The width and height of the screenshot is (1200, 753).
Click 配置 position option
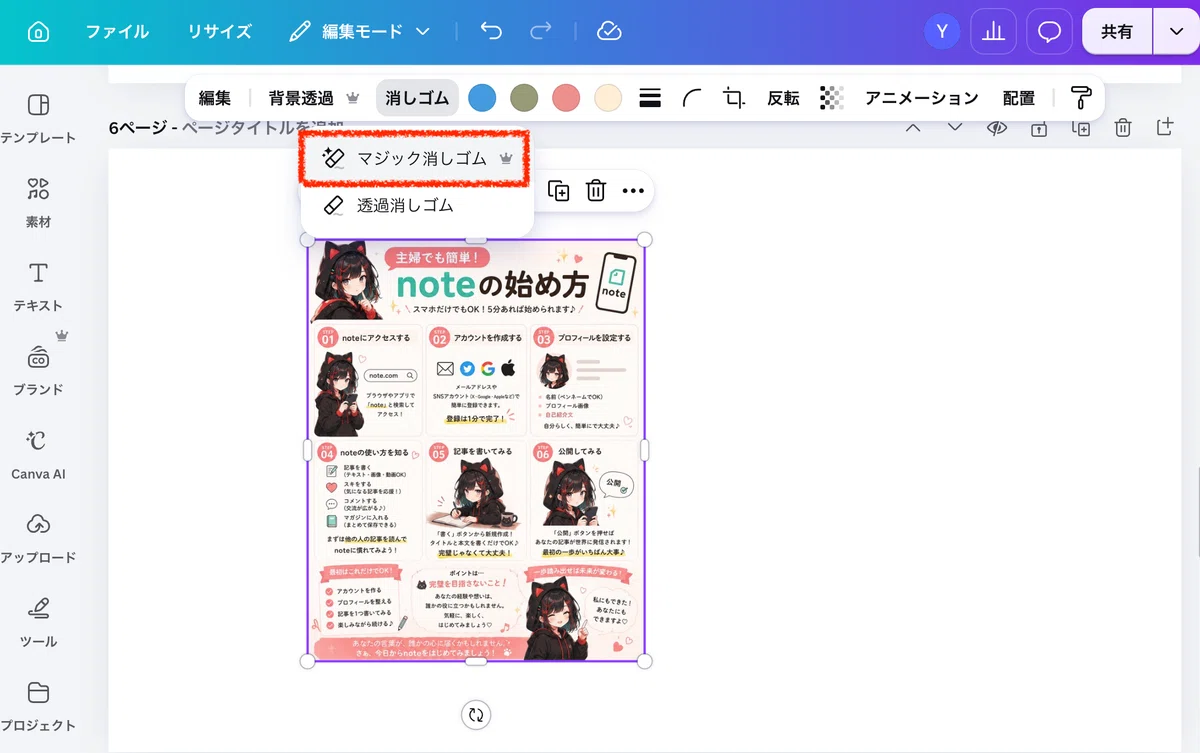(x=1019, y=98)
